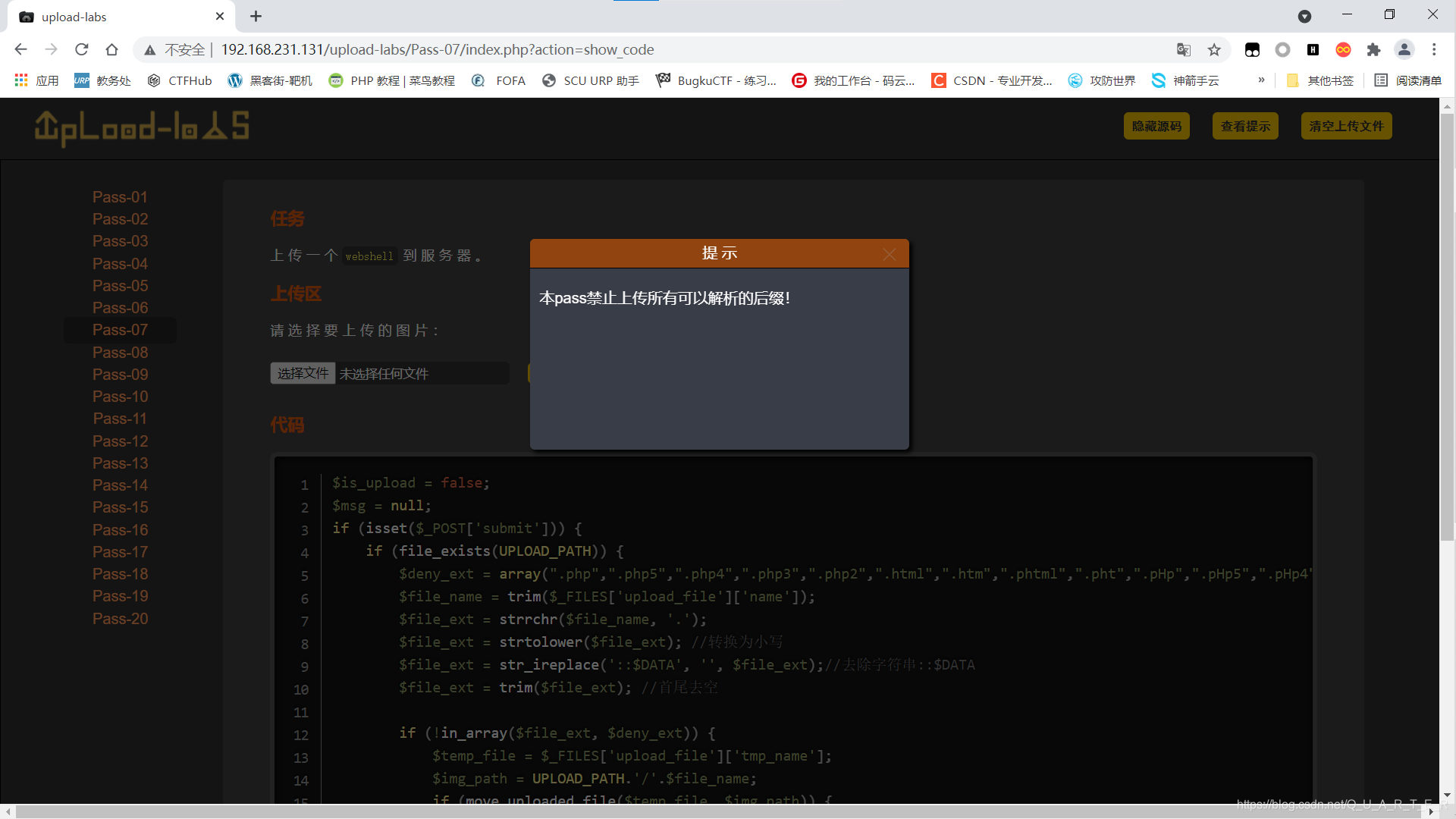Open the 攻防世界 bookmark
Screen dimensions: 1456x819
pyautogui.click(x=1102, y=80)
